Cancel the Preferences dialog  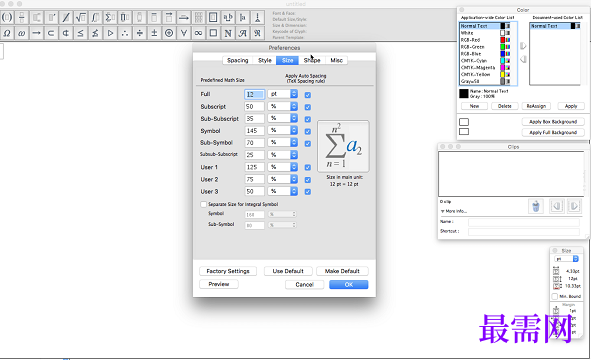[305, 285]
